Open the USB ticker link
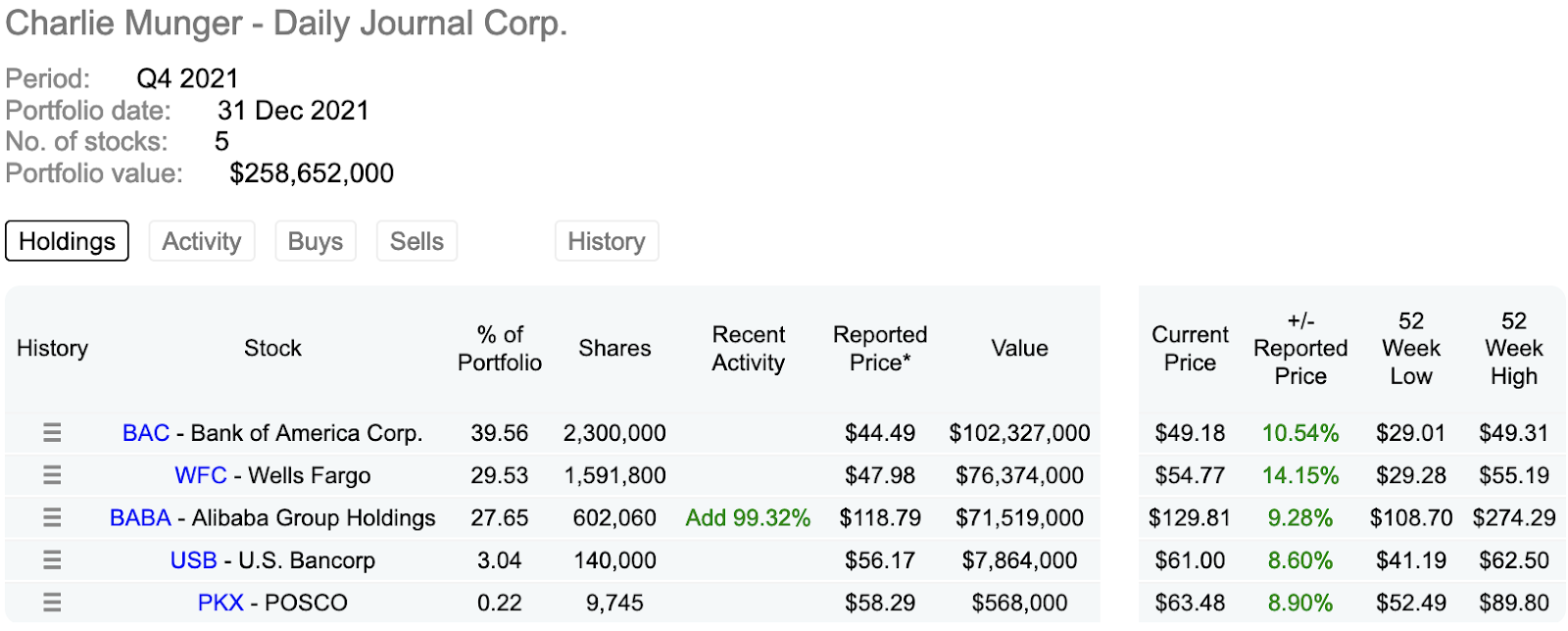Image resolution: width=1568 pixels, height=631 pixels. [193, 560]
